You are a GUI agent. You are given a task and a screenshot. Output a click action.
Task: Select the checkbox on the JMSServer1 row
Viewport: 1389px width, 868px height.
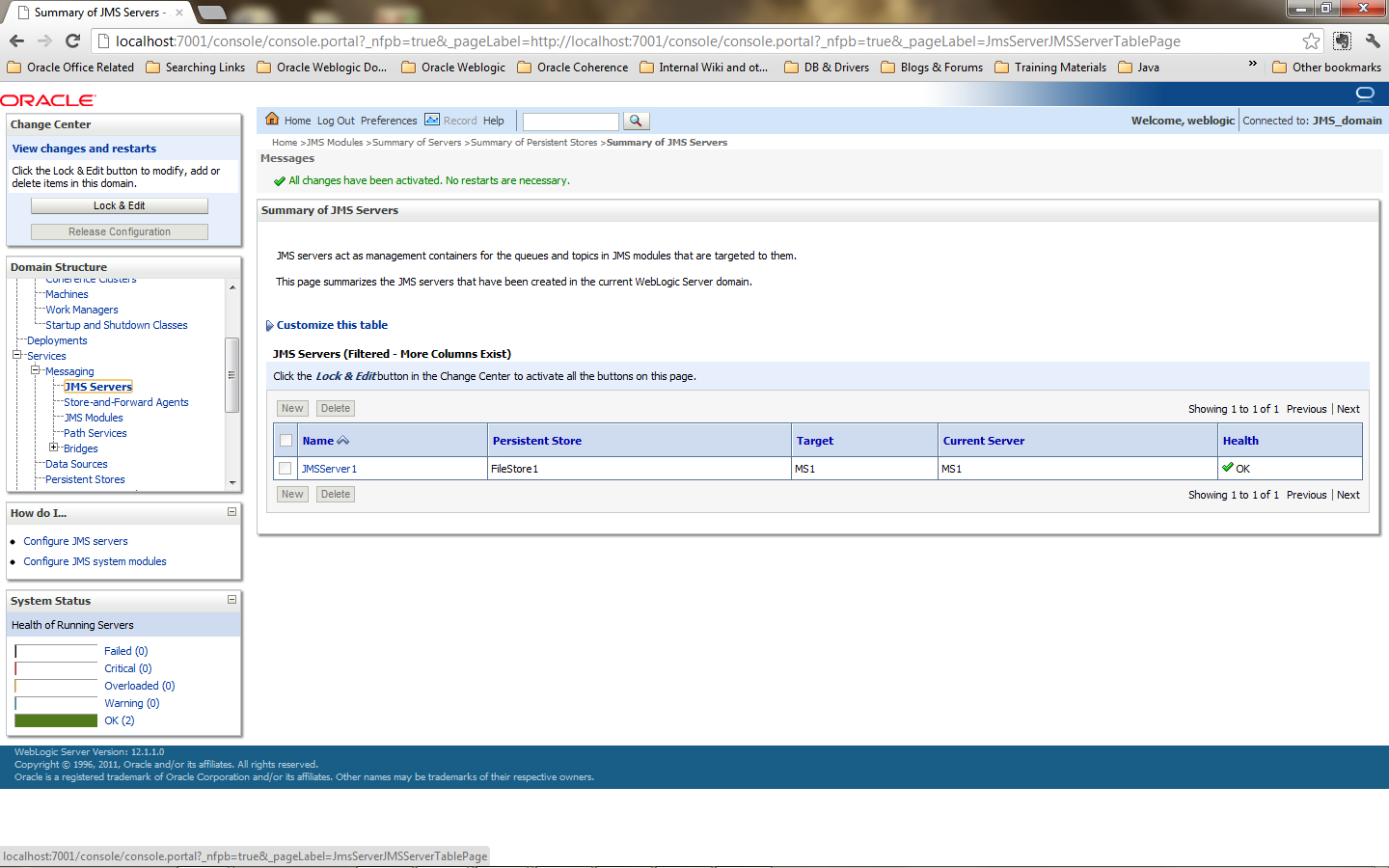(x=285, y=469)
